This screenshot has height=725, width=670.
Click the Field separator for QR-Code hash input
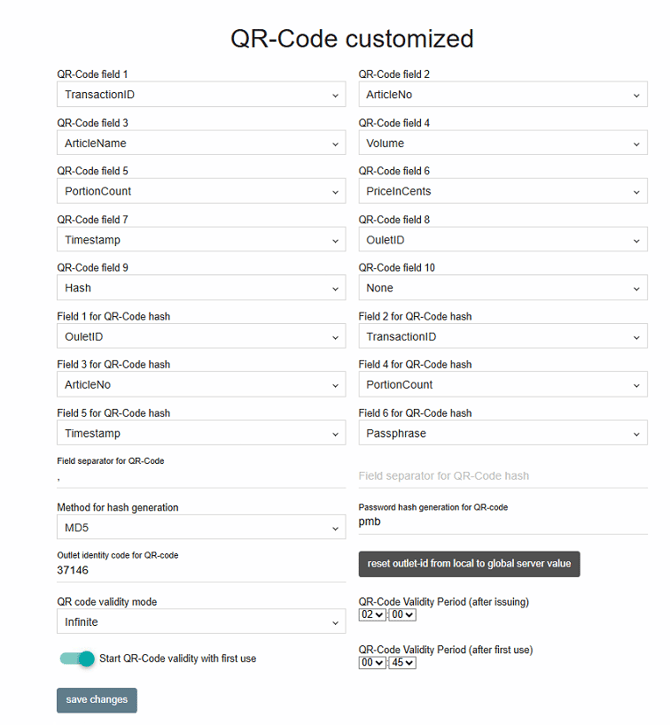tap(502, 476)
